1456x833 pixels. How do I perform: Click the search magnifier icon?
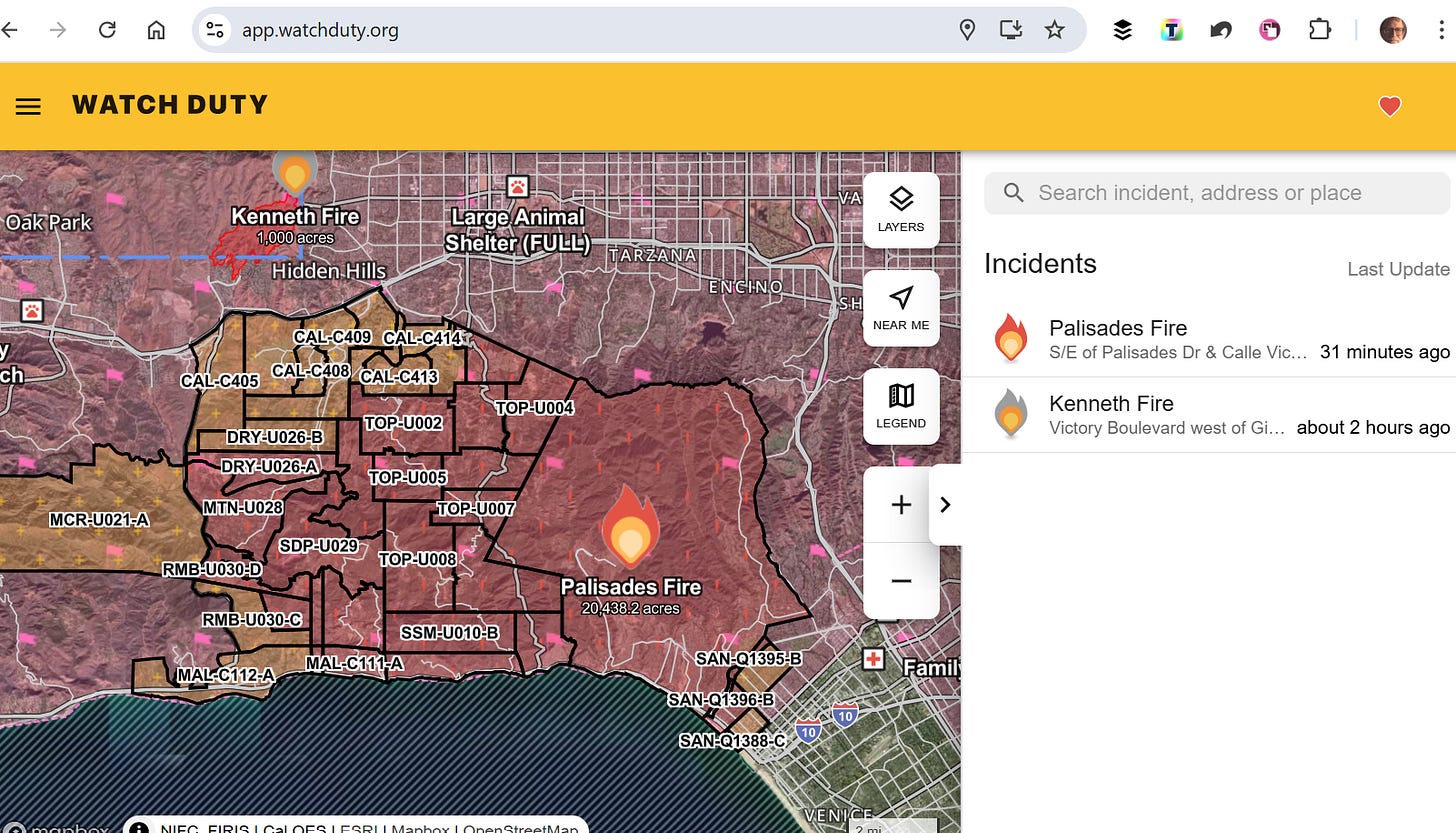[x=1013, y=193]
